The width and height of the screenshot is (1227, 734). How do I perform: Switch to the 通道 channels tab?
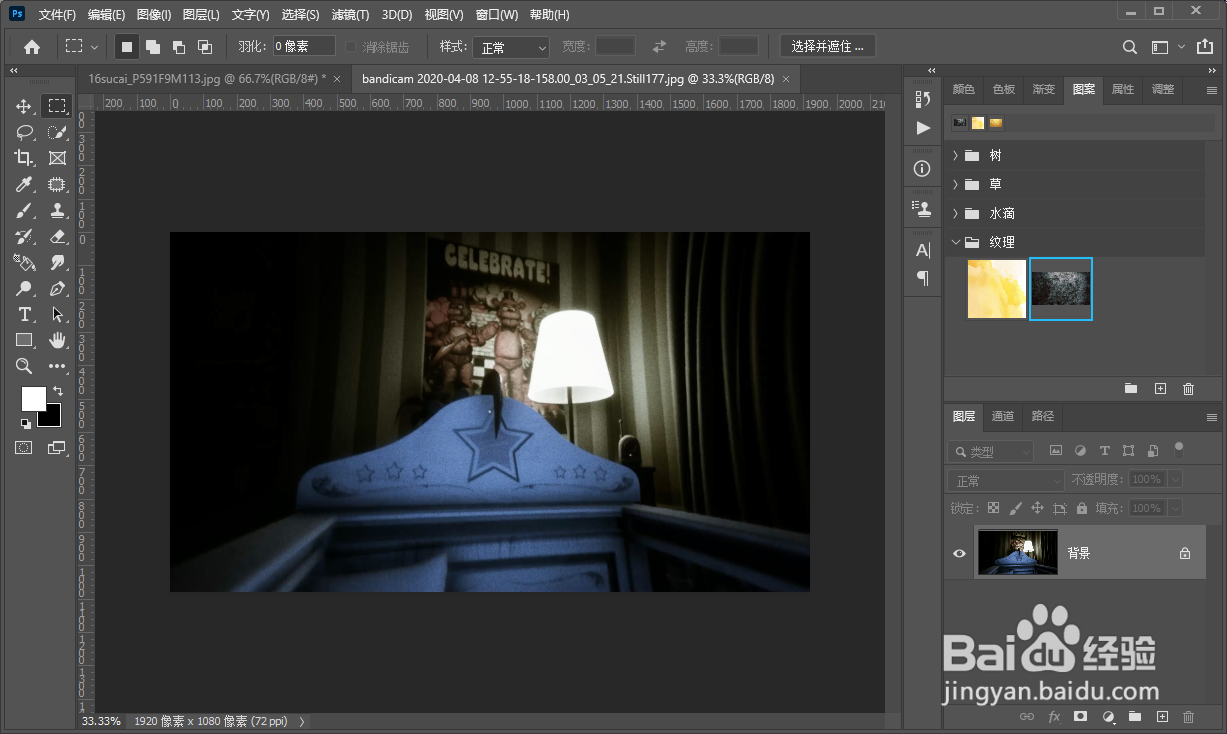1003,416
